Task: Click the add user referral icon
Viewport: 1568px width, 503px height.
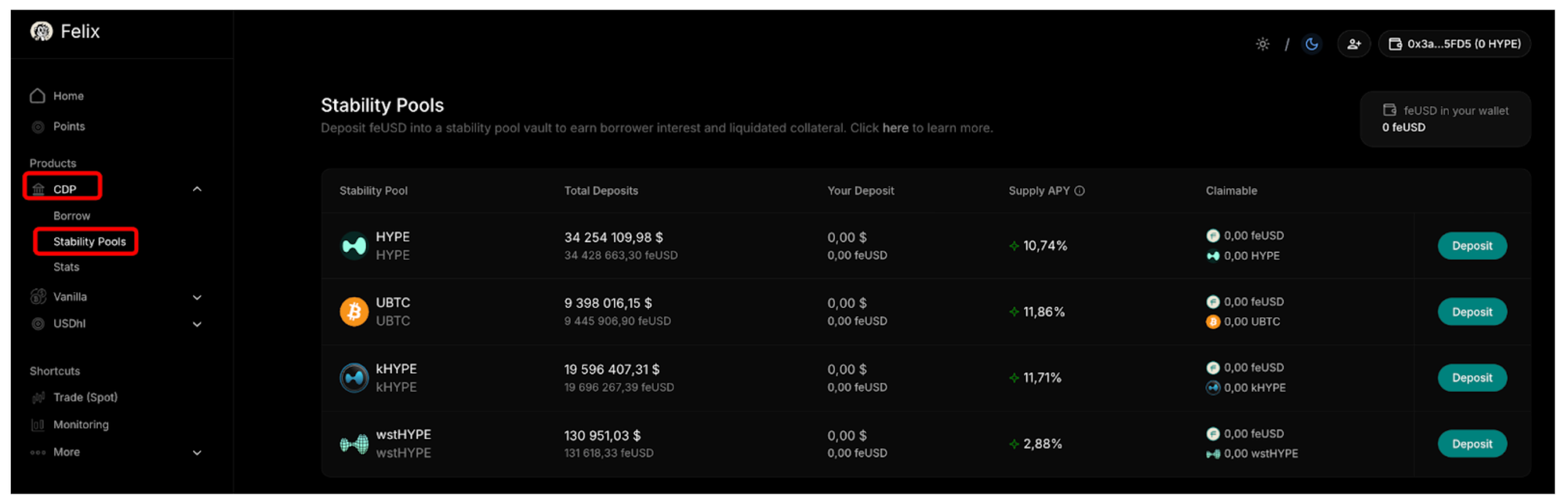Action: 1354,44
